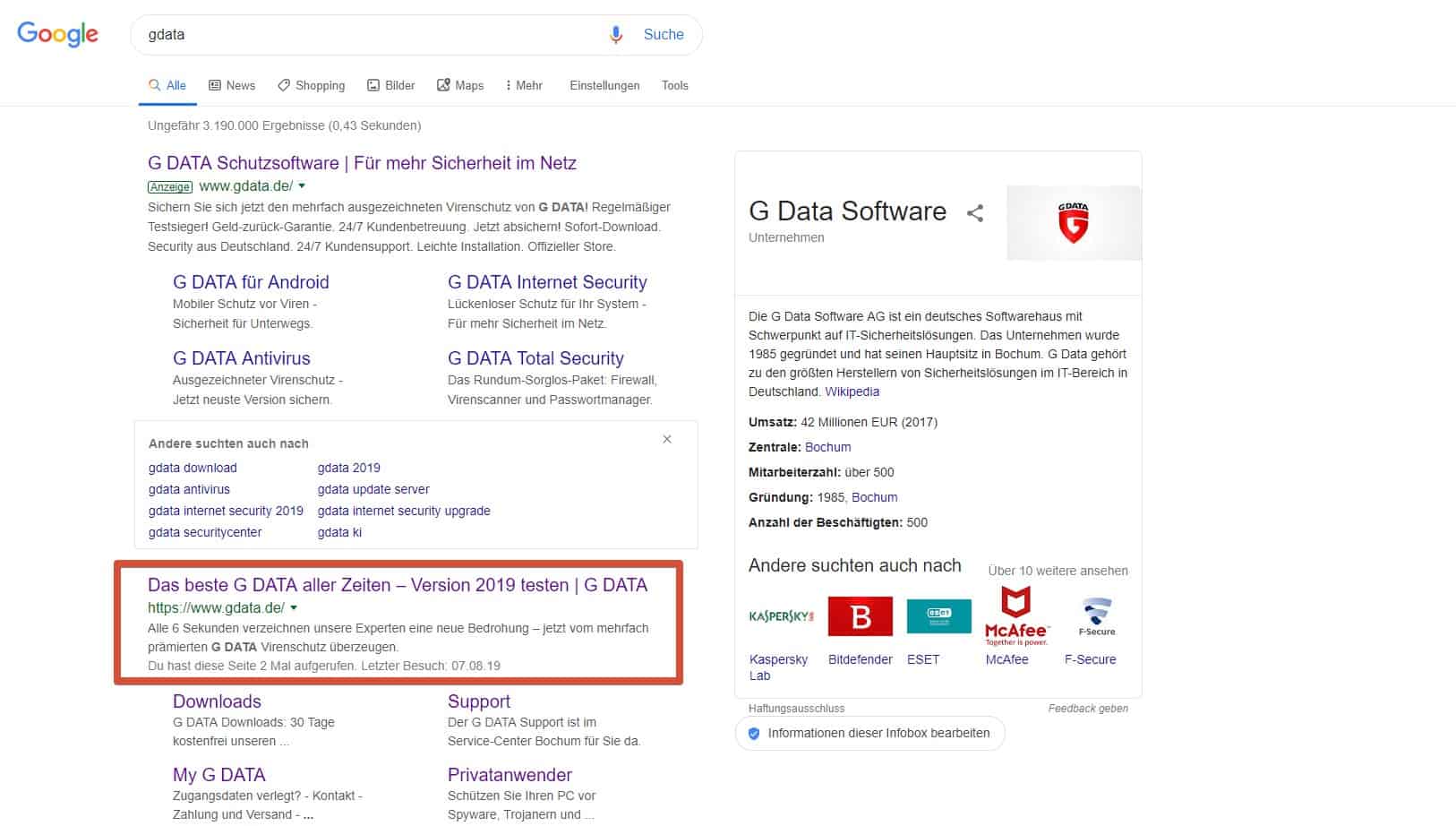Switch to the Bilder tab

point(391,85)
